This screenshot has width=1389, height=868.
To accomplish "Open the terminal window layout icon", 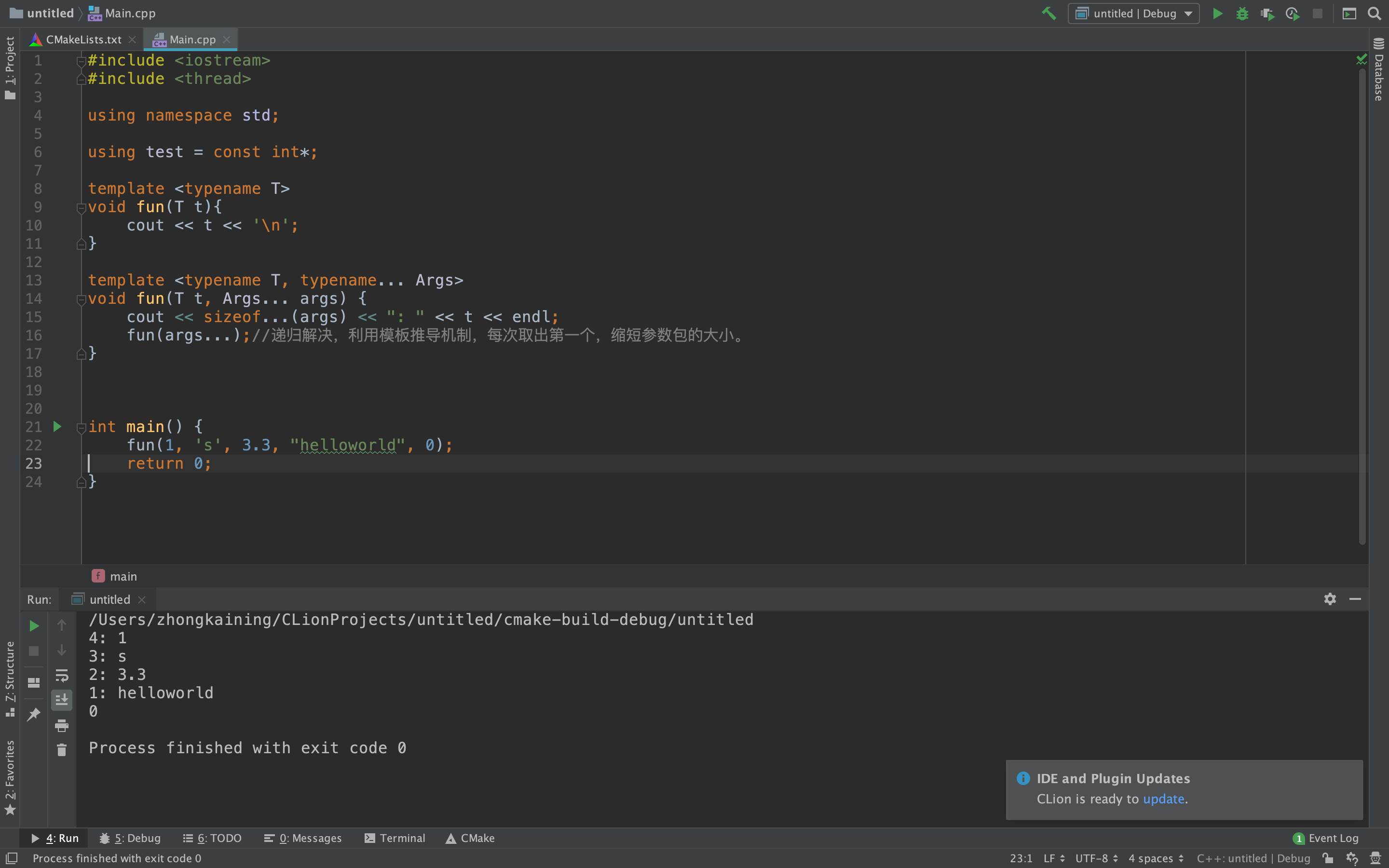I will coord(1349,13).
